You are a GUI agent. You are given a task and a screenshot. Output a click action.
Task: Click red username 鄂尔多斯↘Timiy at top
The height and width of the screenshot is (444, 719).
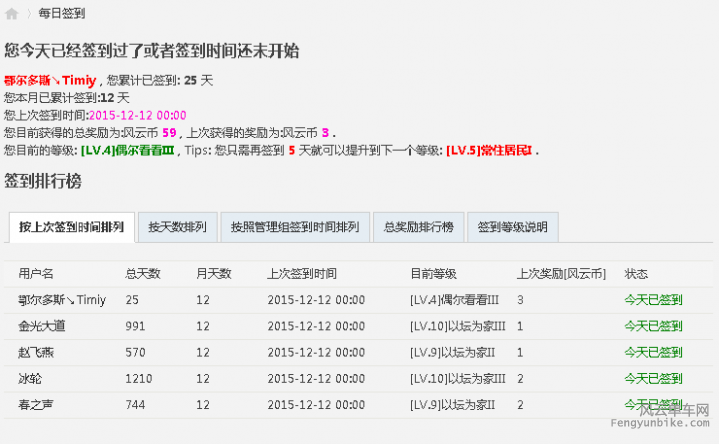pyautogui.click(x=50, y=80)
